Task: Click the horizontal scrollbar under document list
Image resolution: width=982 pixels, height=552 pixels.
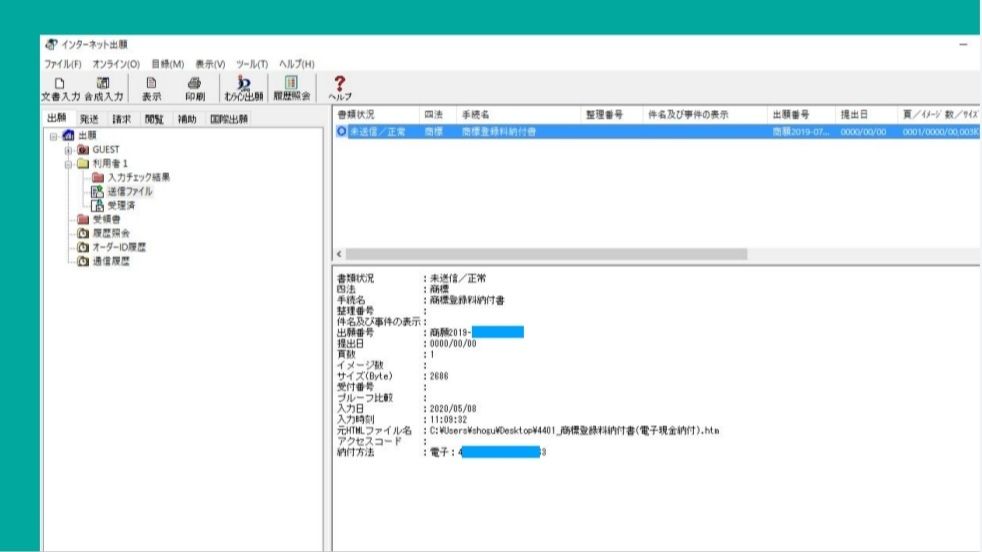Action: coord(545,254)
